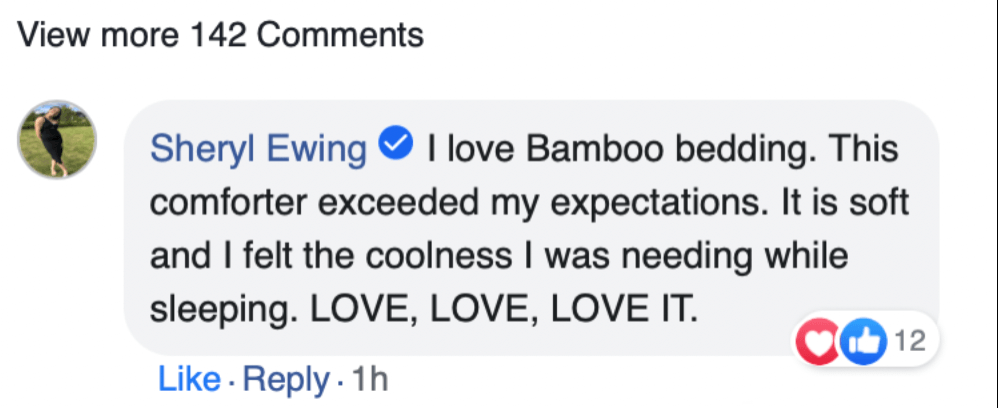Open the Sheryl Ewing commenter name

coord(259,149)
